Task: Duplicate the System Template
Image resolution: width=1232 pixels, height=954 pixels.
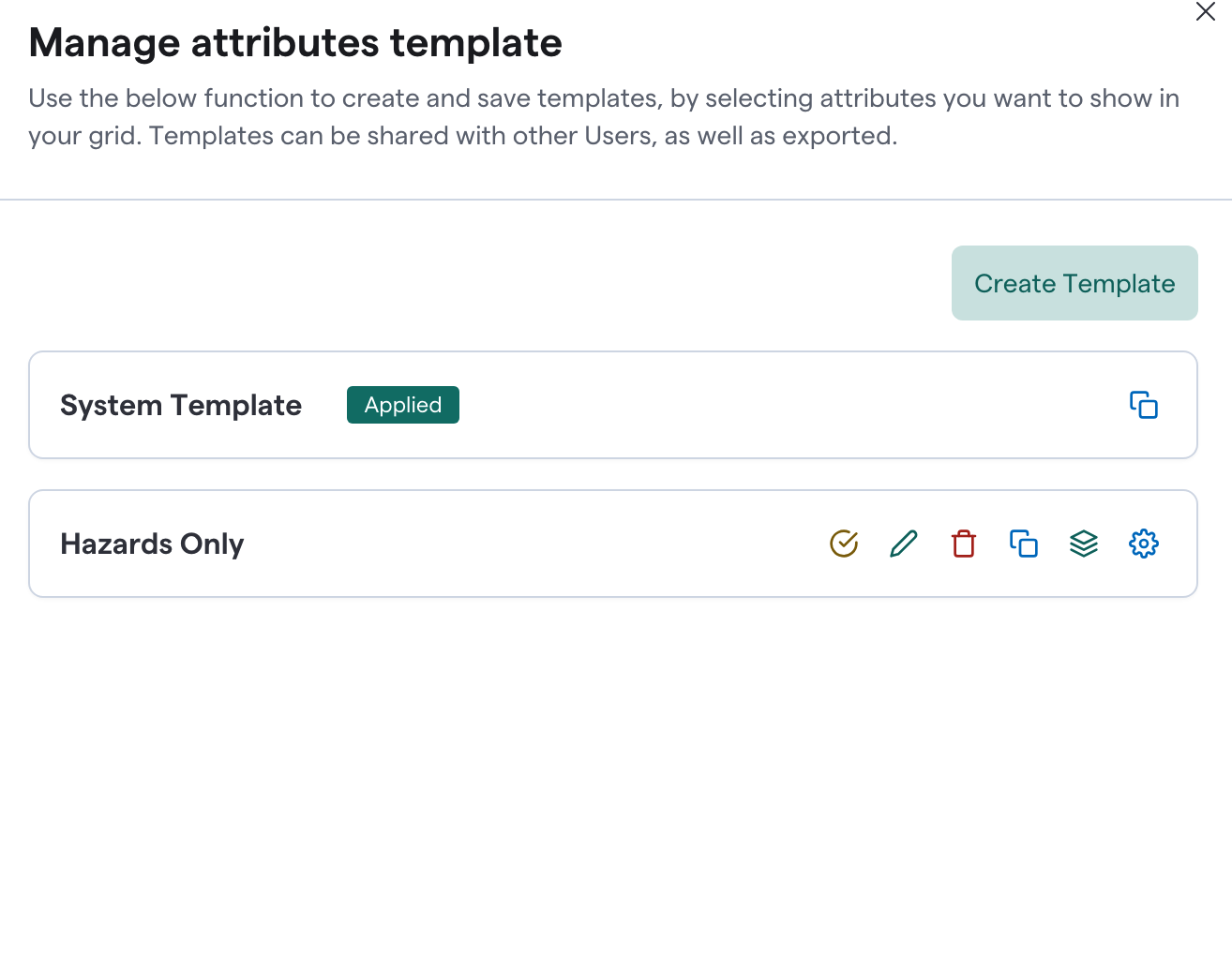Action: tap(1144, 405)
